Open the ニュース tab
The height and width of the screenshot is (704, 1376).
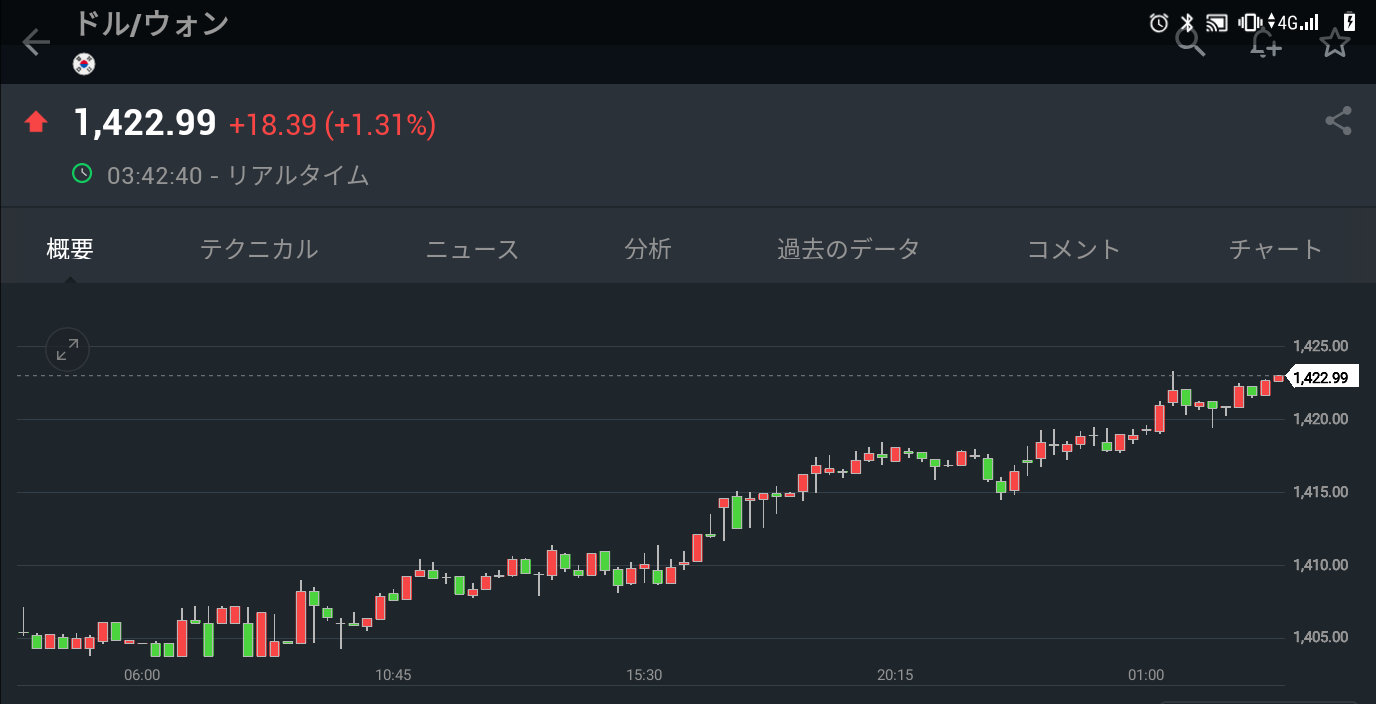tap(472, 249)
